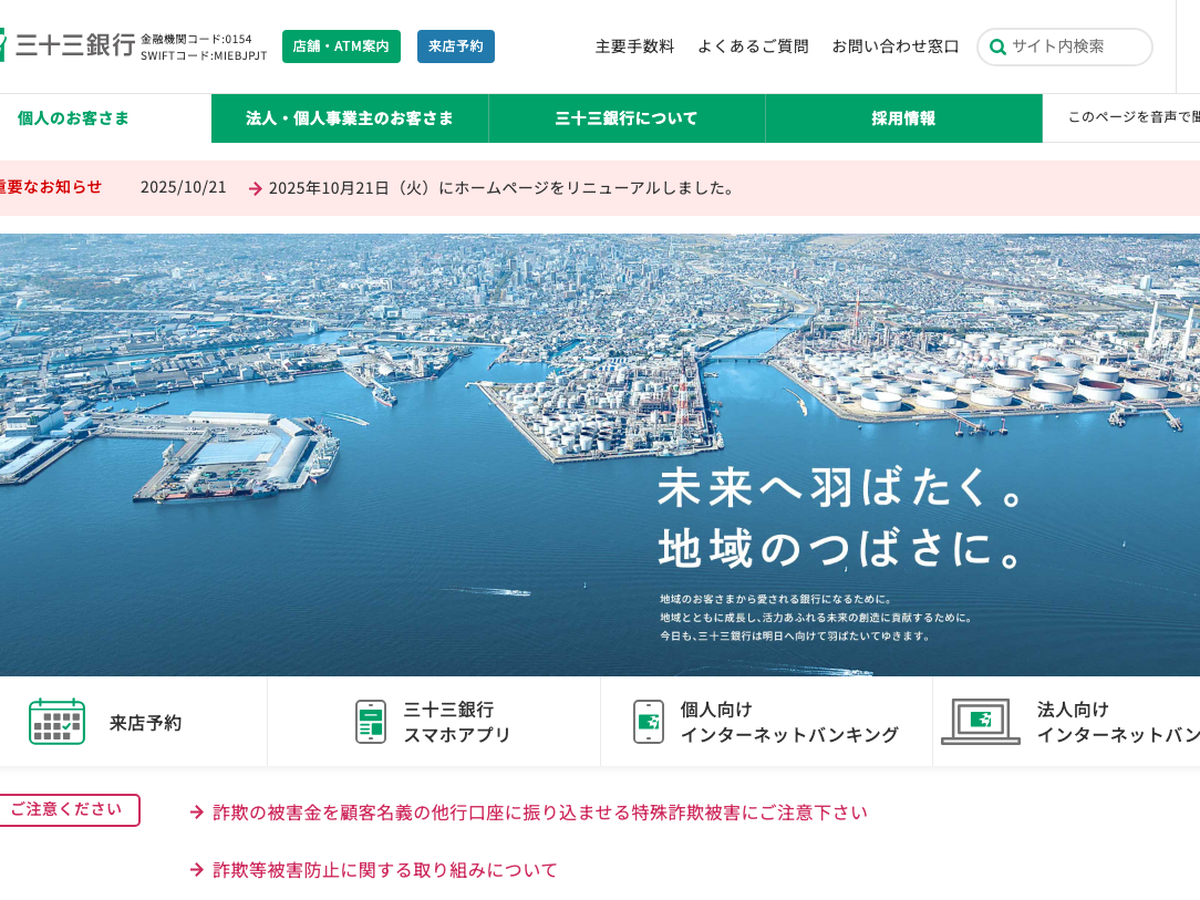The height and width of the screenshot is (900, 1200).
Task: Click the calendar icon for 来店予約
Action: point(57,721)
